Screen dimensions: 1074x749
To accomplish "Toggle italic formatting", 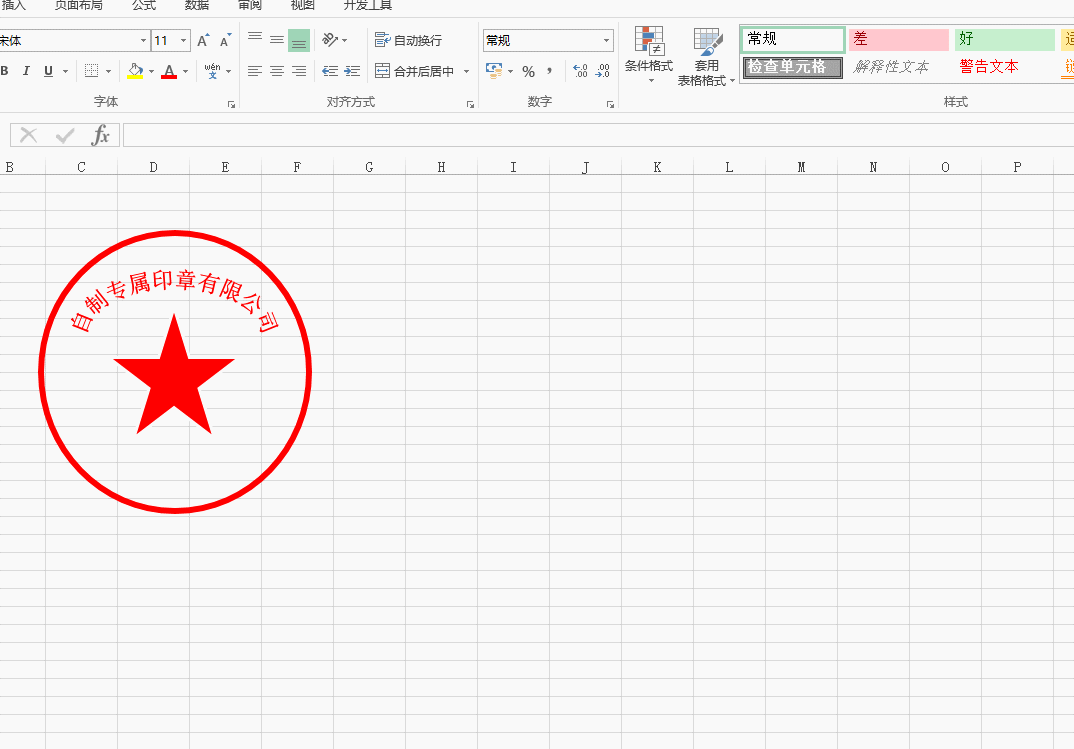I will point(26,72).
